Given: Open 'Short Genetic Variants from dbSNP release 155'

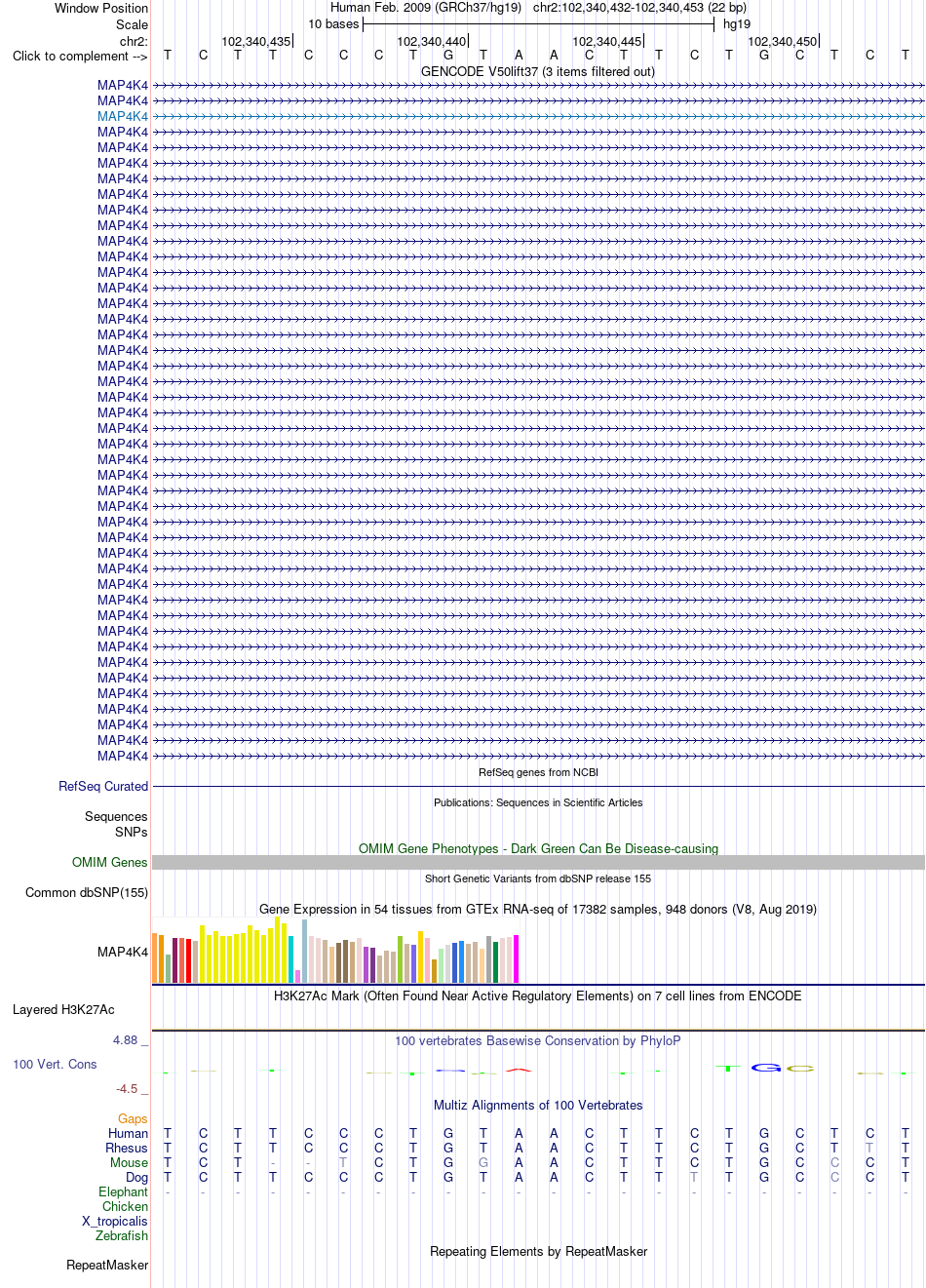Looking at the screenshot, I should [538, 878].
